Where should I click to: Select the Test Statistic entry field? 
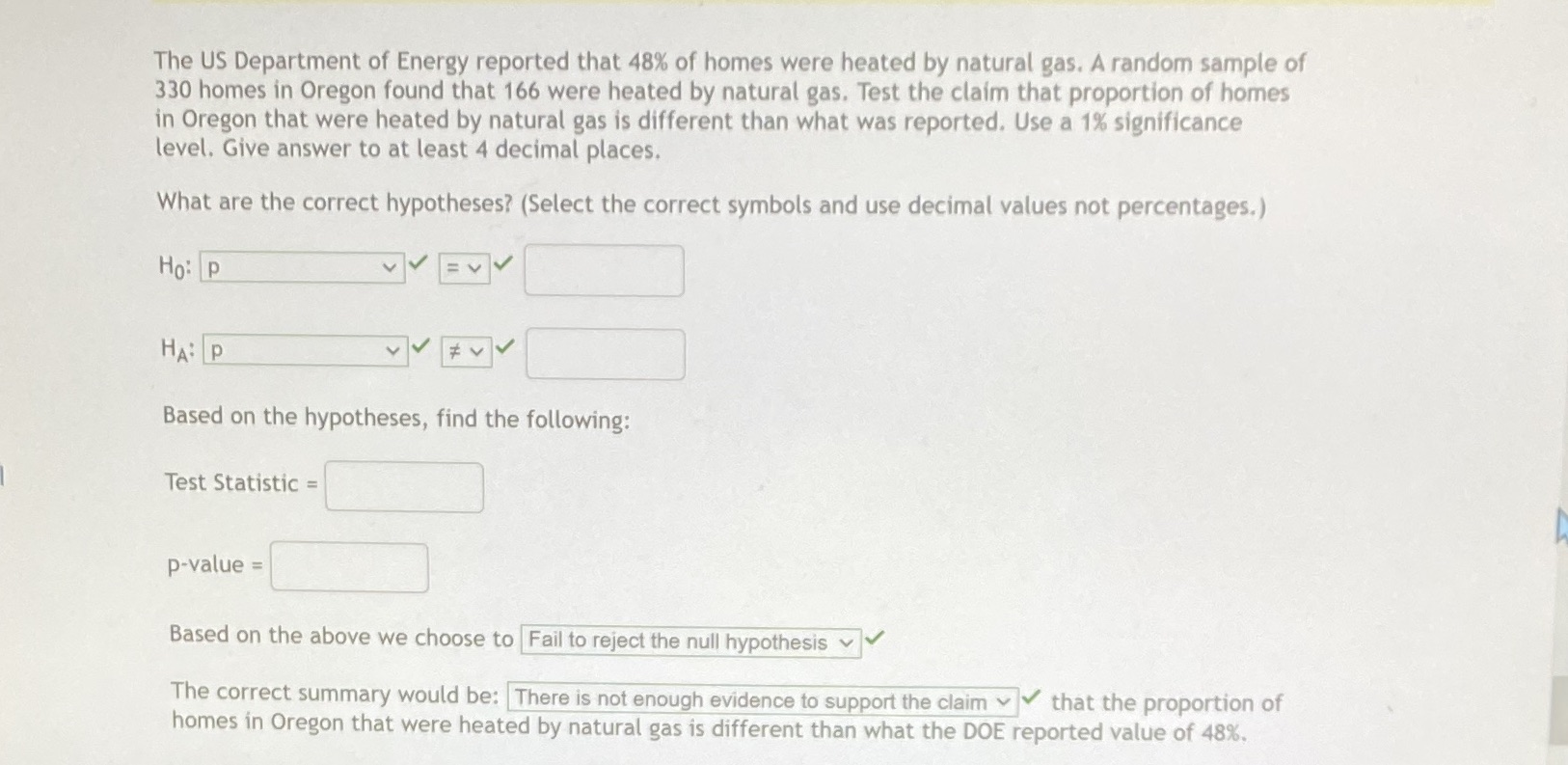pos(403,486)
